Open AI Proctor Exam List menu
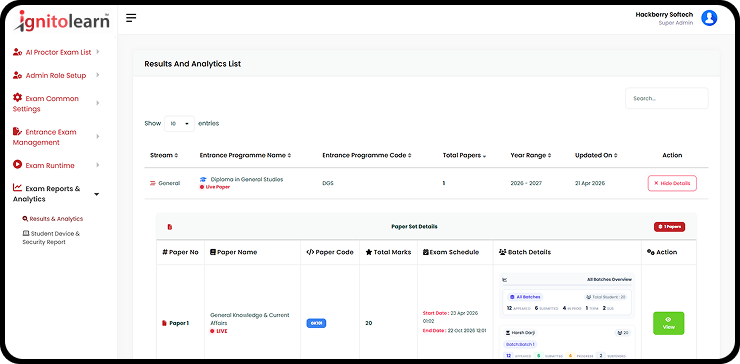The image size is (740, 364). 56,52
